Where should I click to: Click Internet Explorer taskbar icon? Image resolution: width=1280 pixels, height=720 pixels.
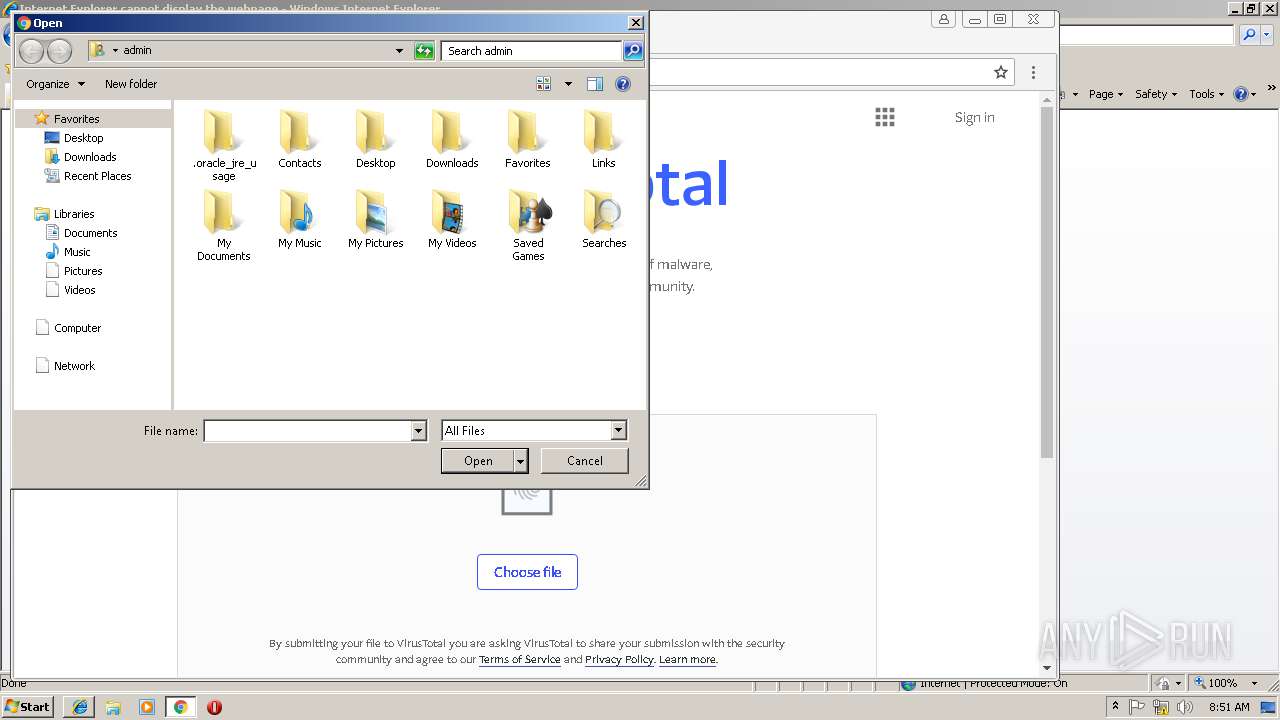click(x=79, y=707)
